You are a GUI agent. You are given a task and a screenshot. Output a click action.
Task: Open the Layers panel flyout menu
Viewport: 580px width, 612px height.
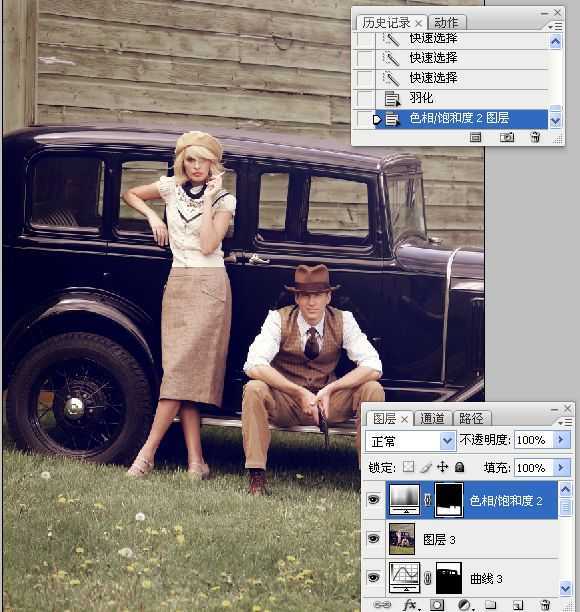566,422
